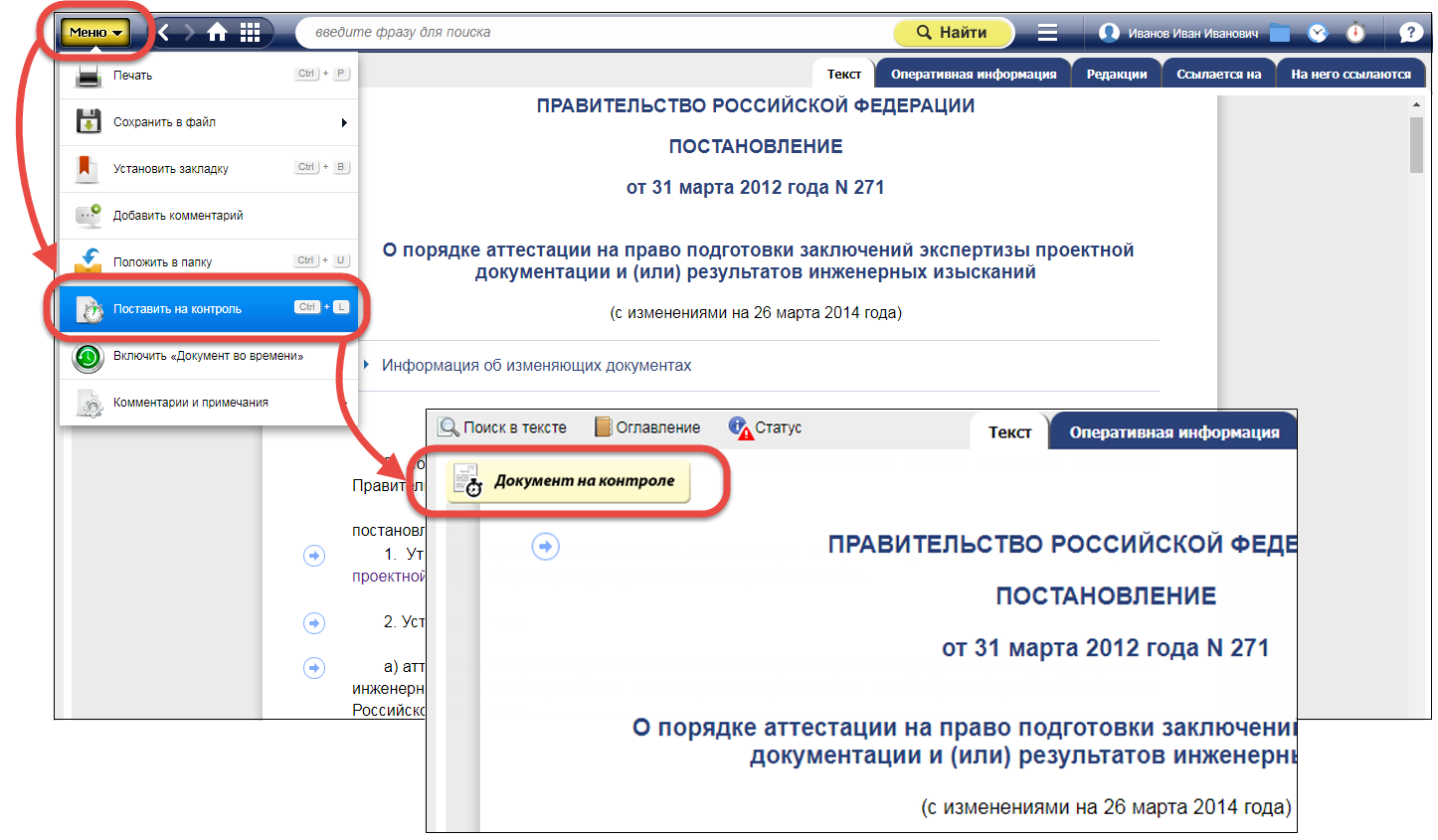This screenshot has width=1438, height=840.
Task: Open the Ссылается на tab
Action: [1218, 75]
